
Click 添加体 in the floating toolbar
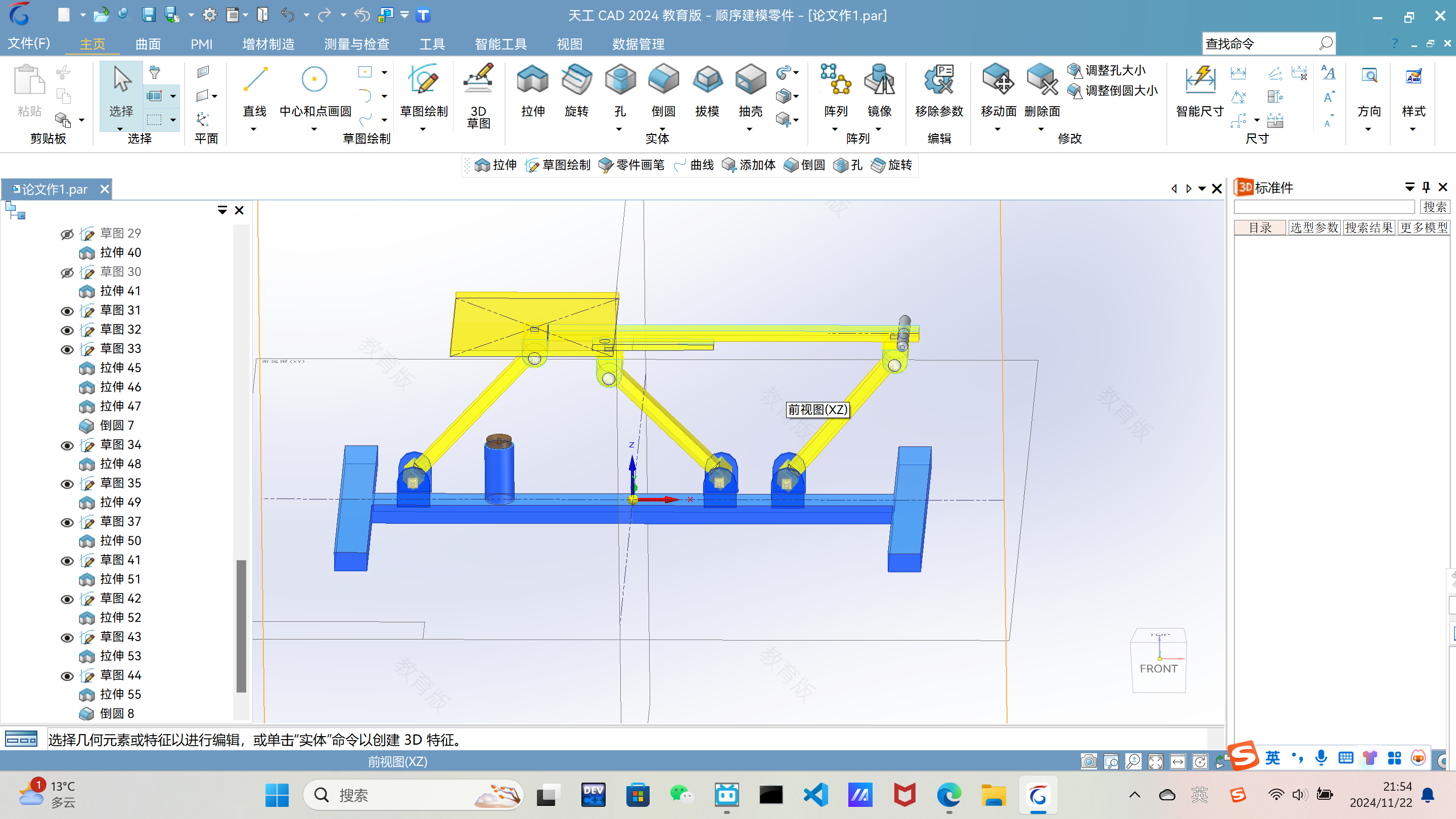[x=748, y=165]
